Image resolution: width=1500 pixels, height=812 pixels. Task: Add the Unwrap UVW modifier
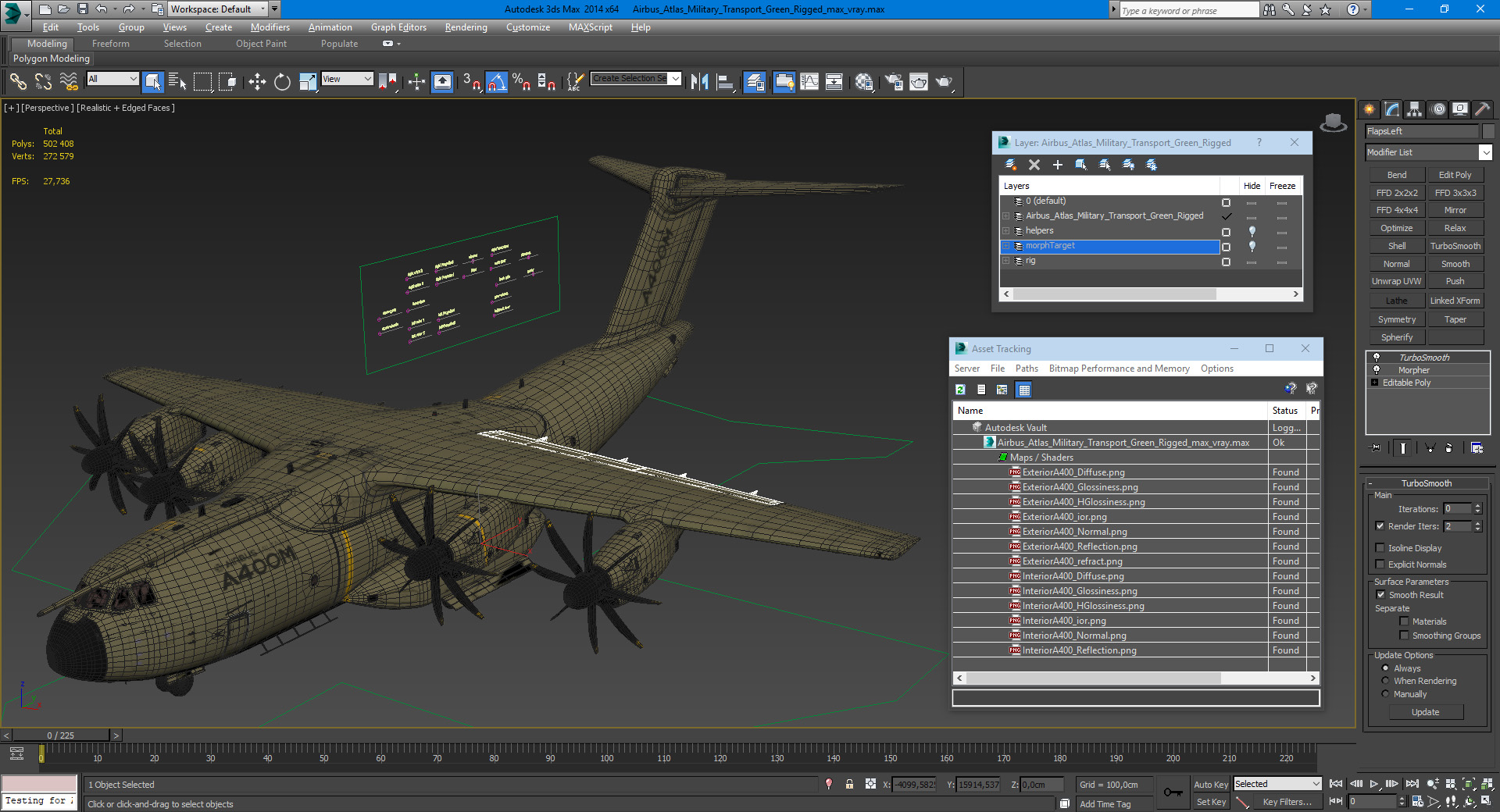point(1397,281)
